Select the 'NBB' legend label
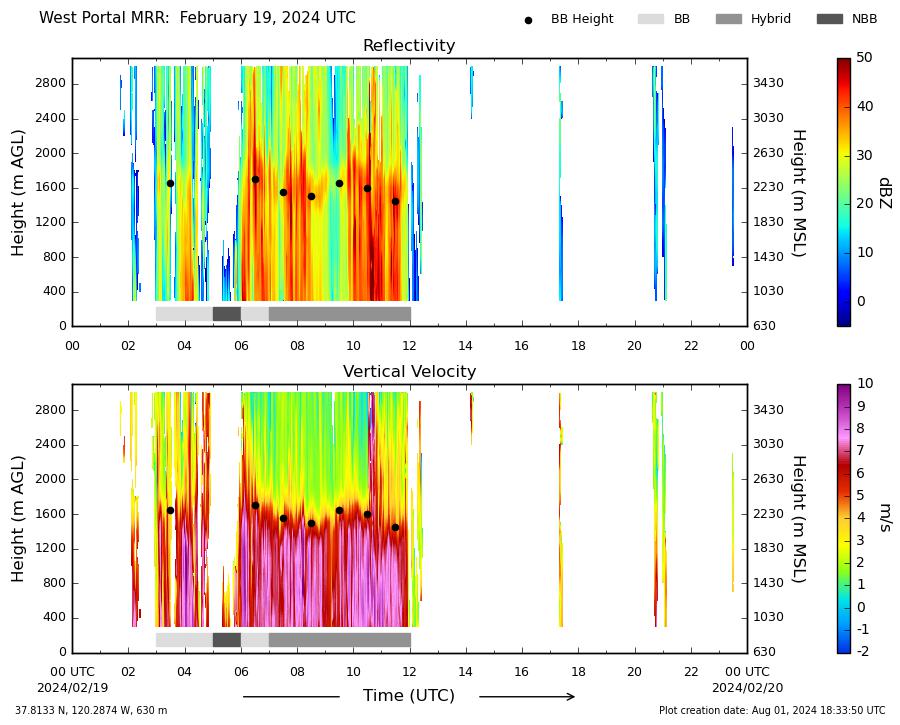Screen dimensions: 900x725 coord(864,19)
